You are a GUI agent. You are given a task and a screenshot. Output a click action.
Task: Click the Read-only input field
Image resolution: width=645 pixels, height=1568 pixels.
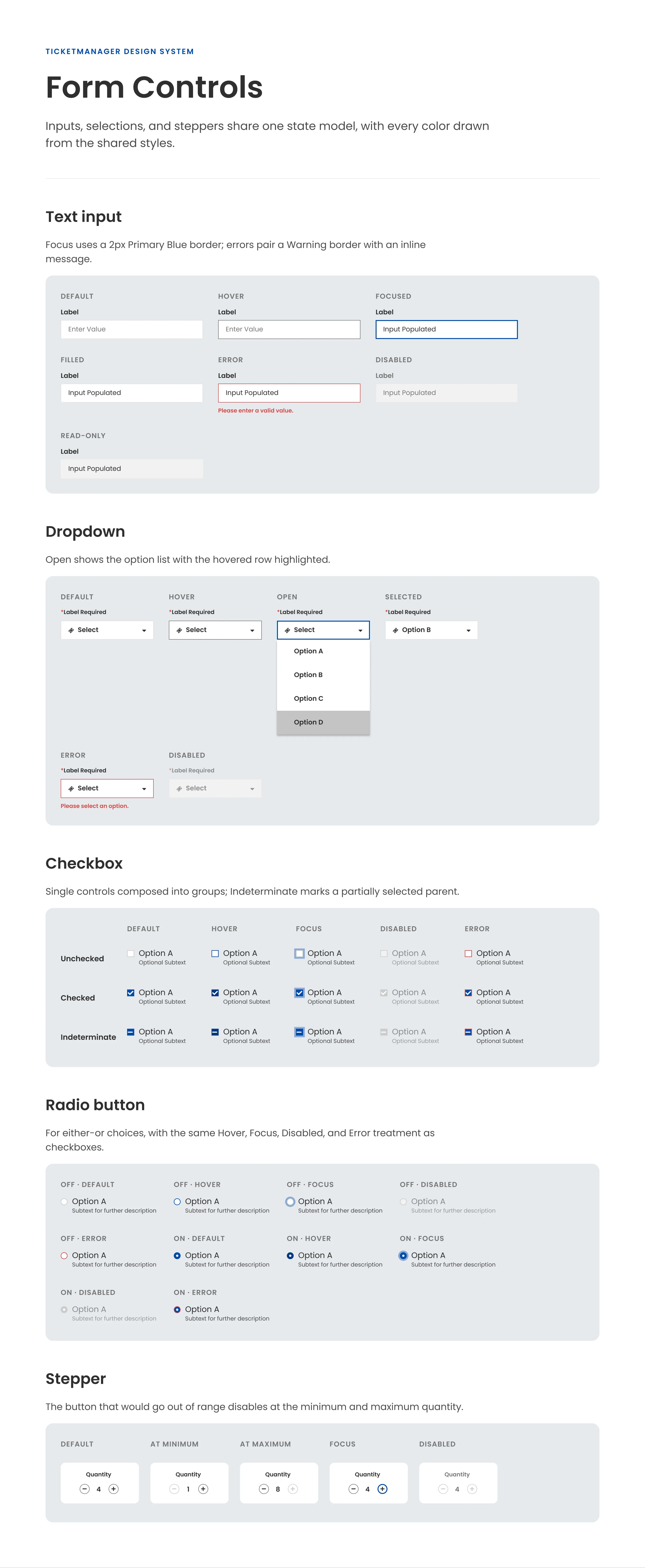132,469
